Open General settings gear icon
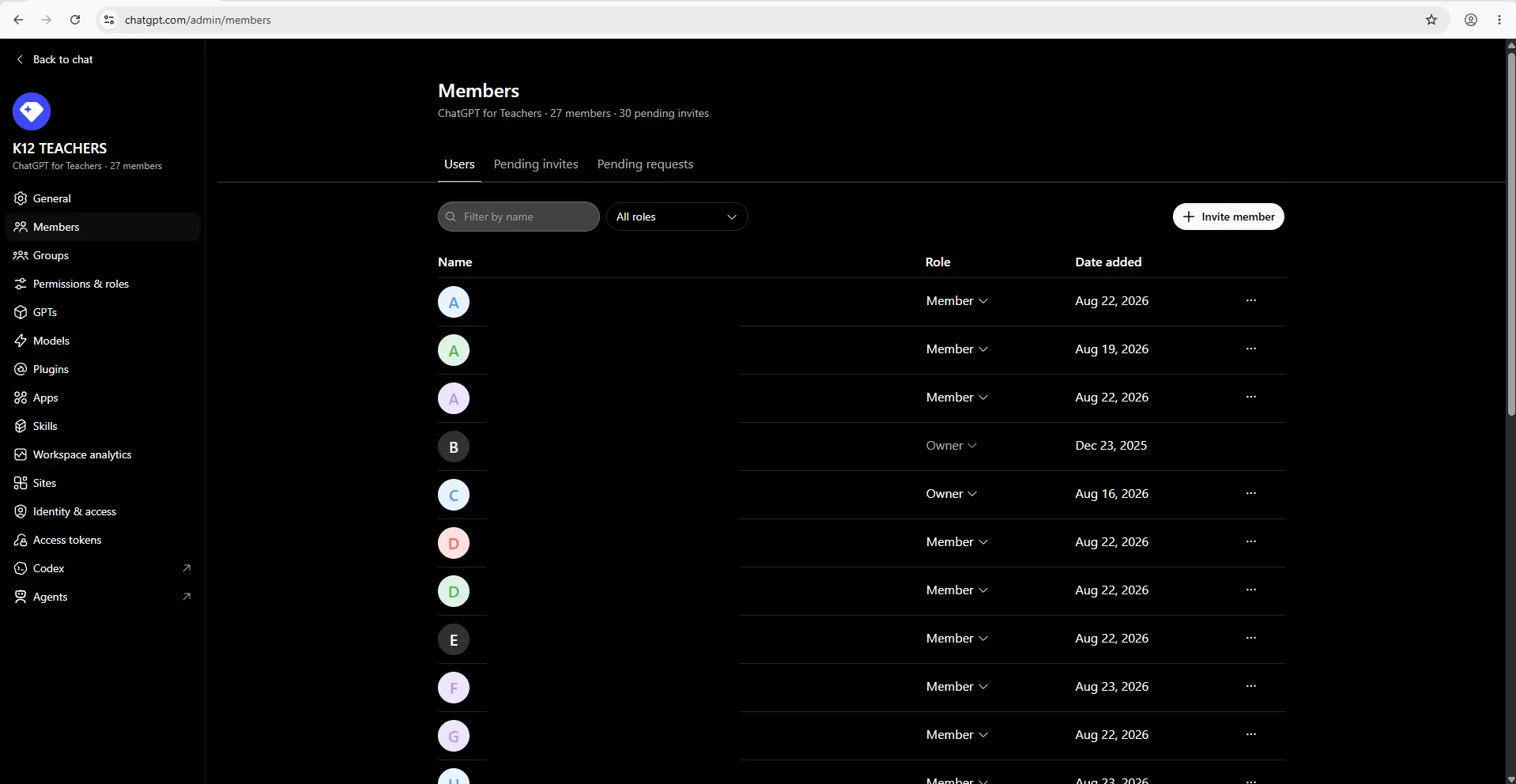 pos(21,198)
